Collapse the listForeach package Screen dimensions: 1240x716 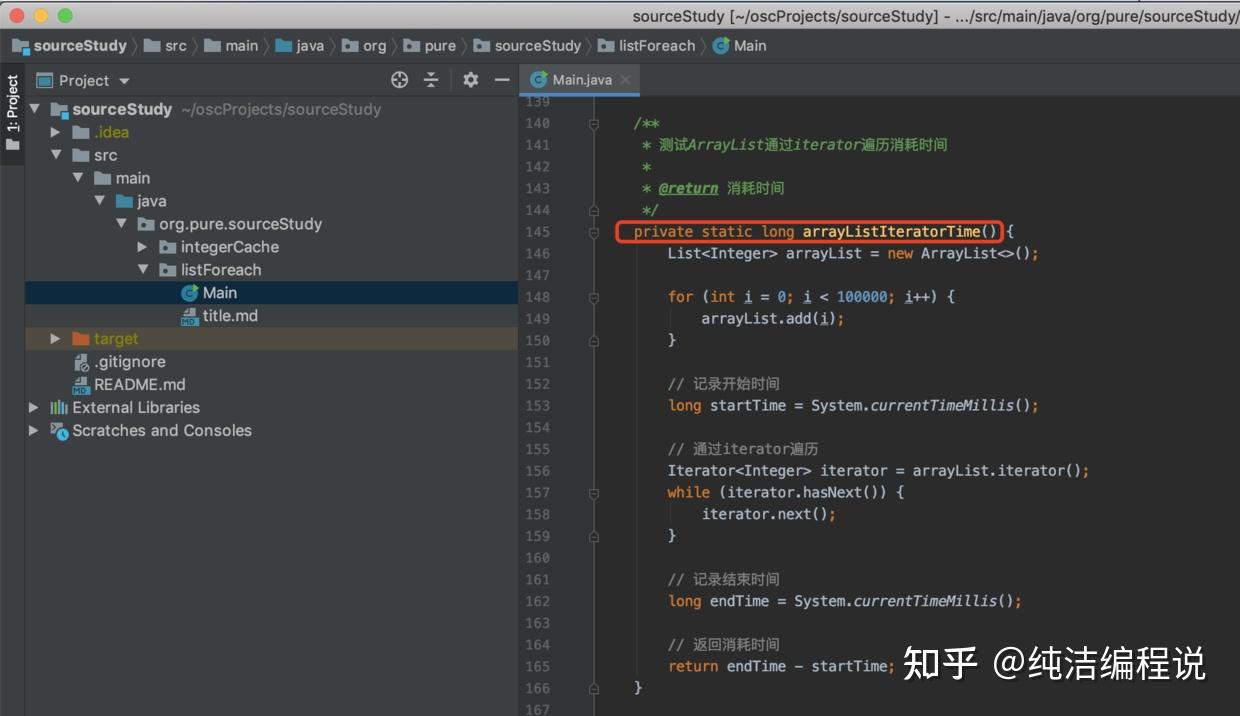[143, 270]
